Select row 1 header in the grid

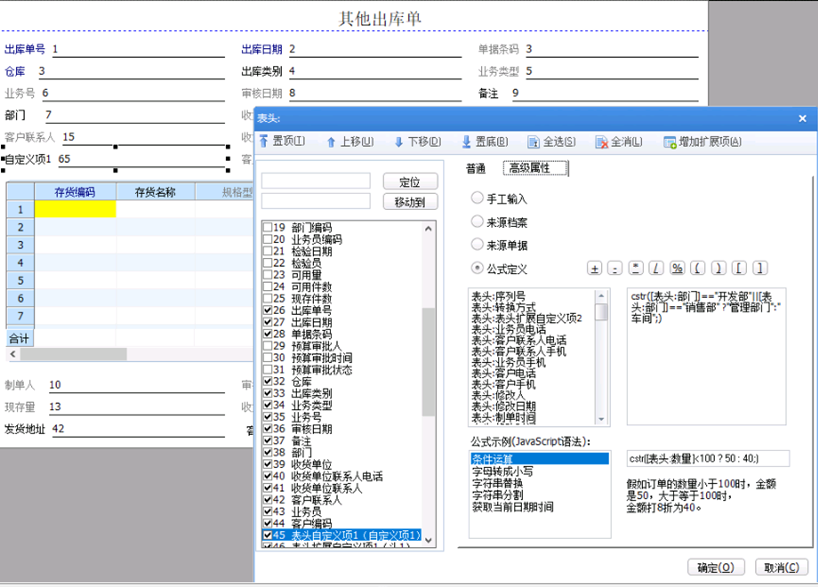(x=20, y=209)
